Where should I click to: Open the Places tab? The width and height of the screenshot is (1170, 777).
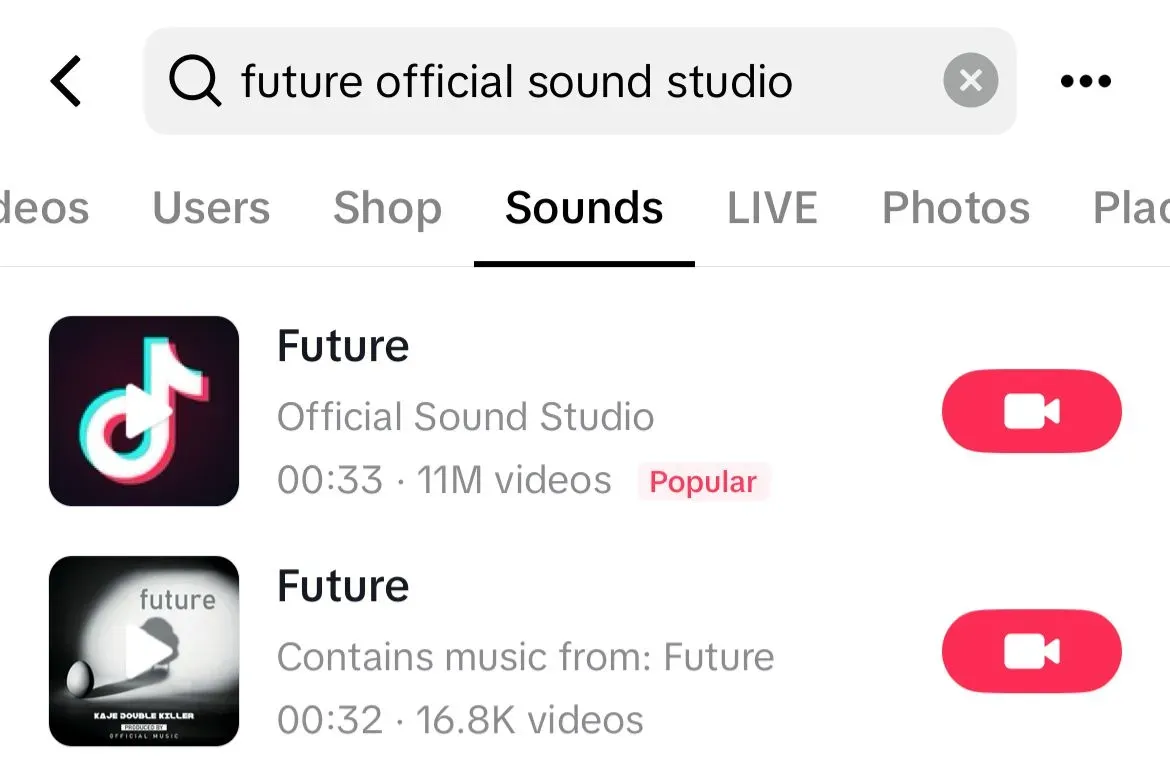pos(1132,208)
